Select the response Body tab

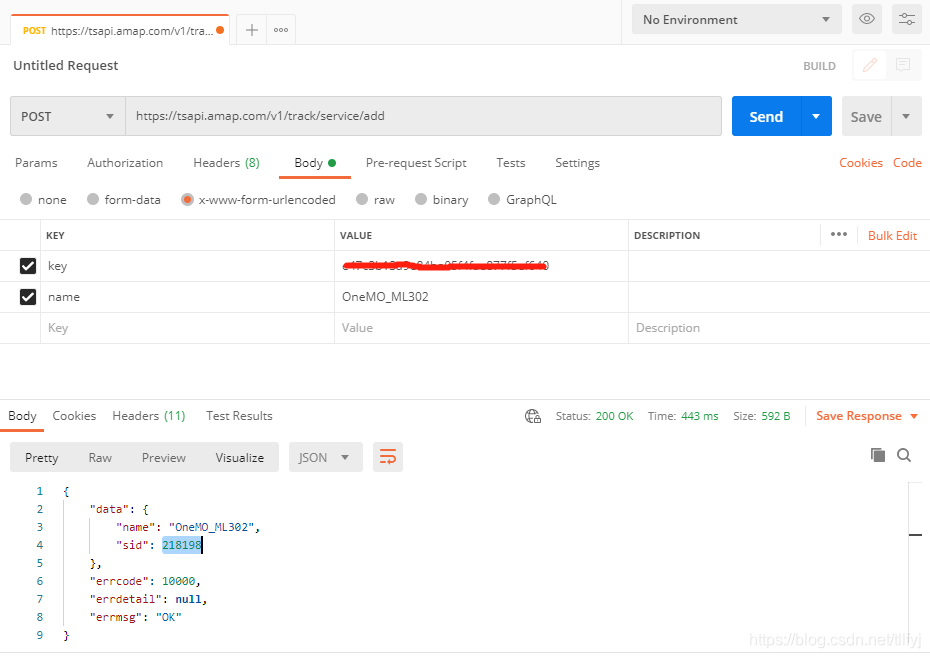pos(23,416)
